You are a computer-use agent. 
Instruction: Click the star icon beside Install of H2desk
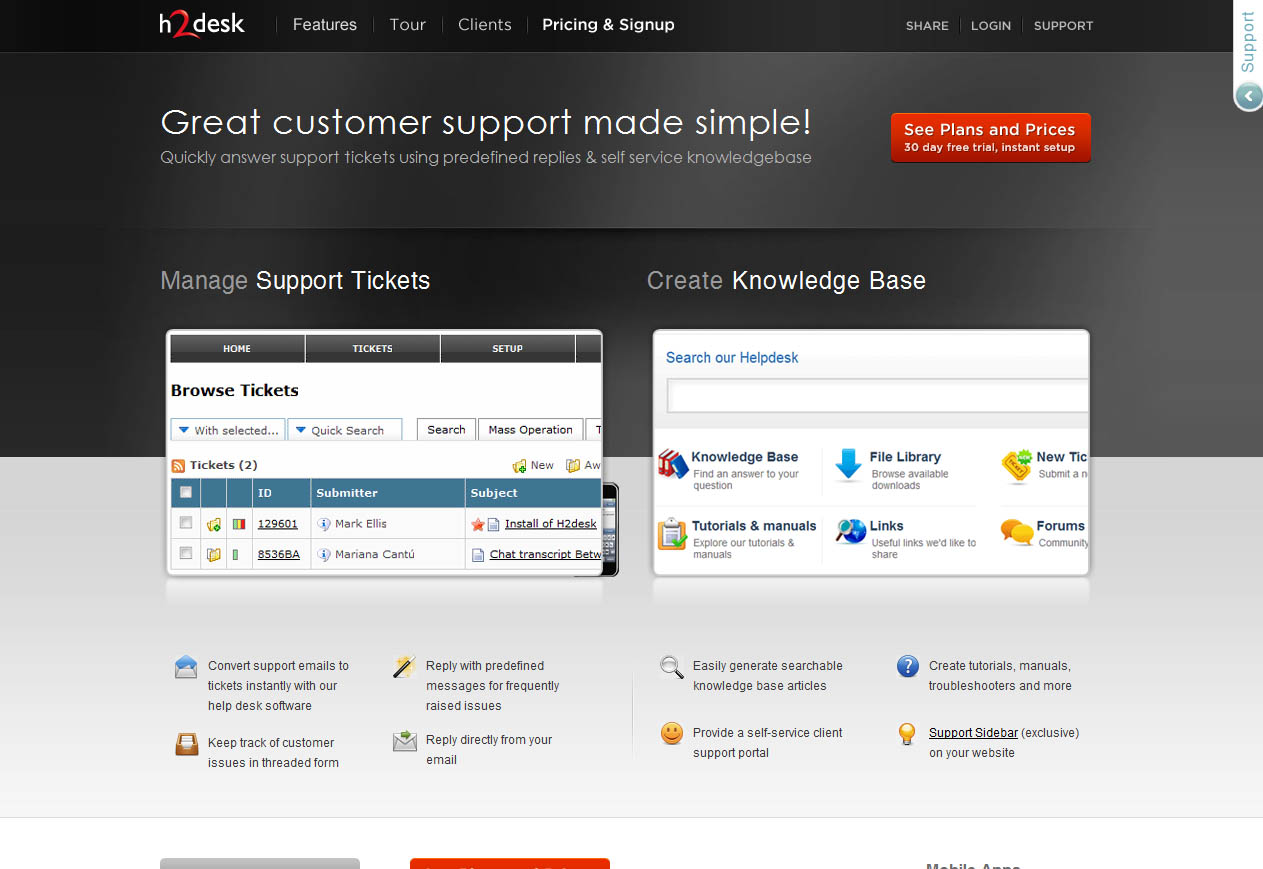click(477, 524)
